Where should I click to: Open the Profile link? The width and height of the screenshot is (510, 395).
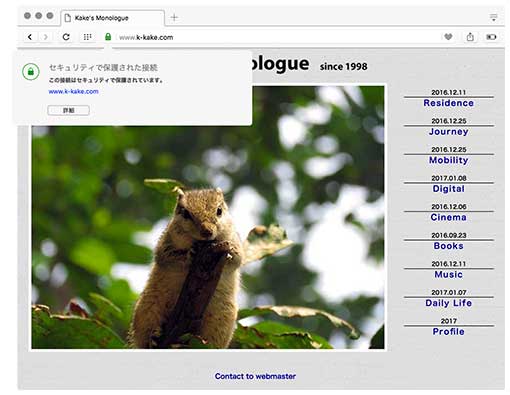449,332
